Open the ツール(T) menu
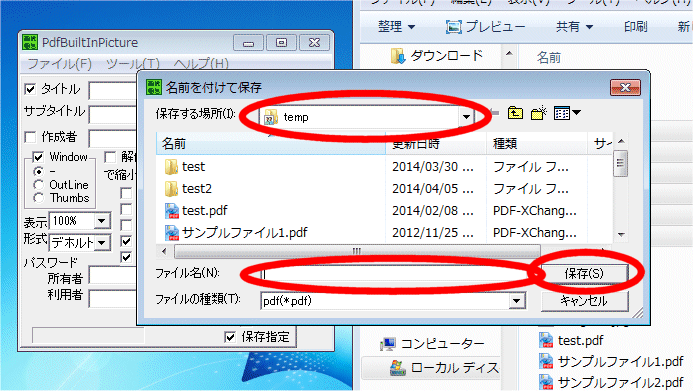The width and height of the screenshot is (693, 391). coord(133,64)
